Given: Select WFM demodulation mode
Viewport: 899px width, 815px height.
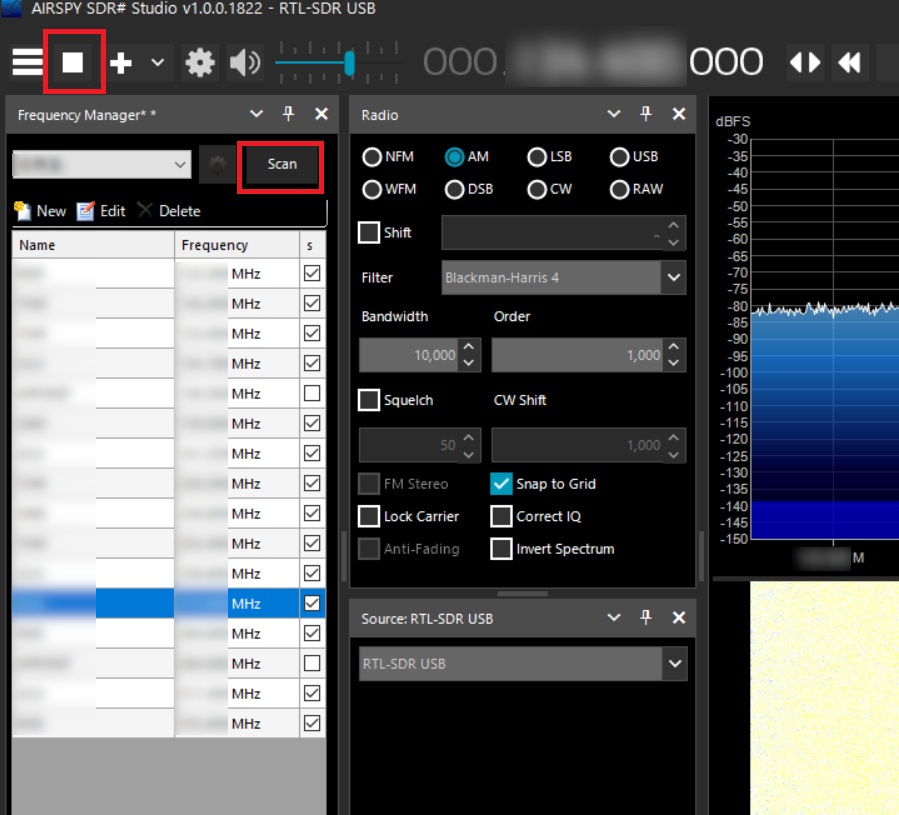Looking at the screenshot, I should click(372, 189).
